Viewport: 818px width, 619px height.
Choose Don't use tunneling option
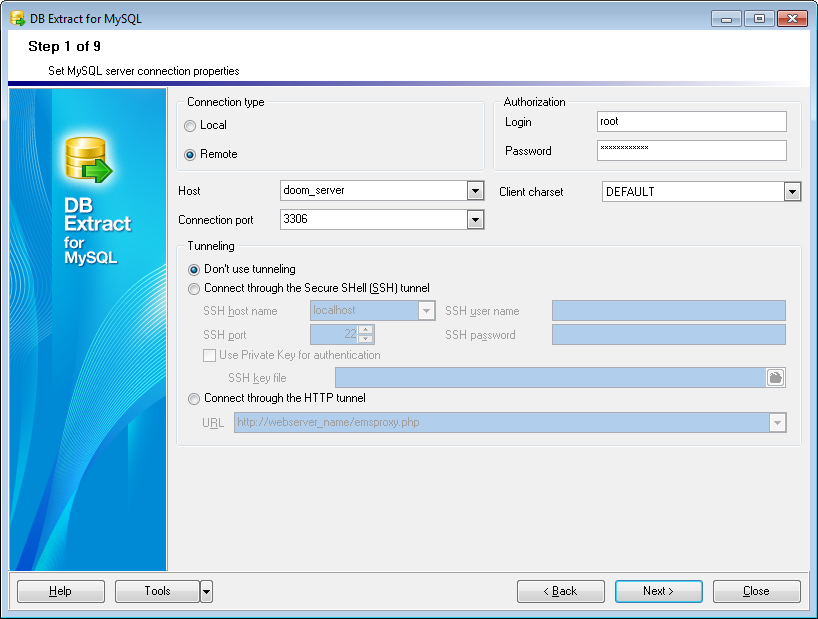pyautogui.click(x=194, y=269)
